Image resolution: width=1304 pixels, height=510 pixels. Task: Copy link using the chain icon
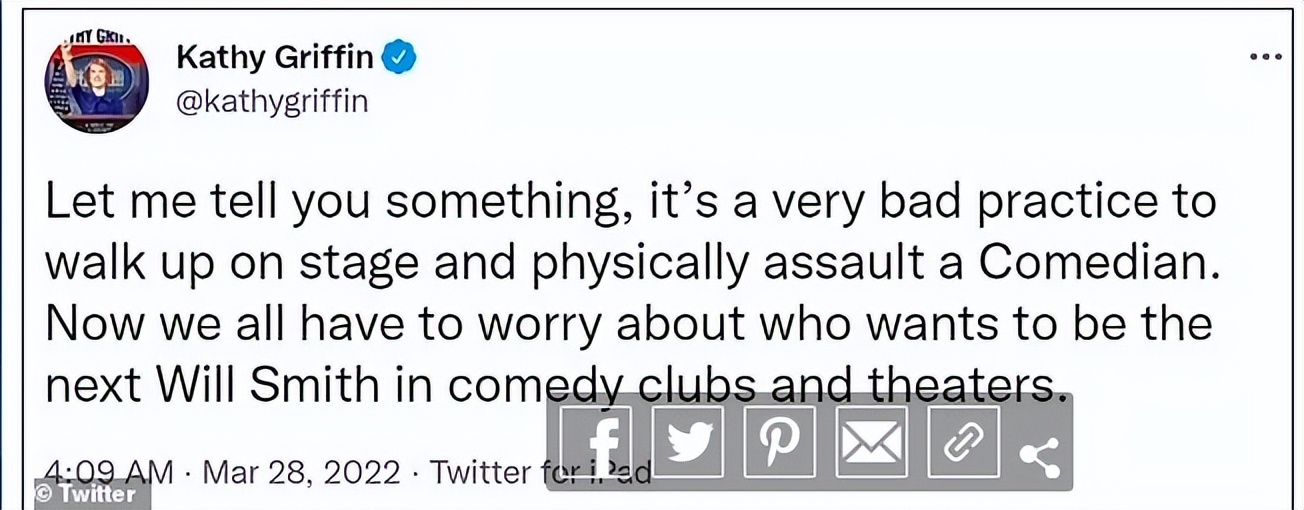pyautogui.click(x=963, y=442)
